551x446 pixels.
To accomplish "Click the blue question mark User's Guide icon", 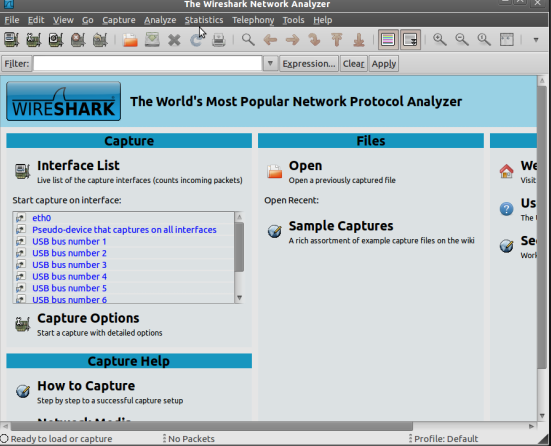I will point(506,209).
